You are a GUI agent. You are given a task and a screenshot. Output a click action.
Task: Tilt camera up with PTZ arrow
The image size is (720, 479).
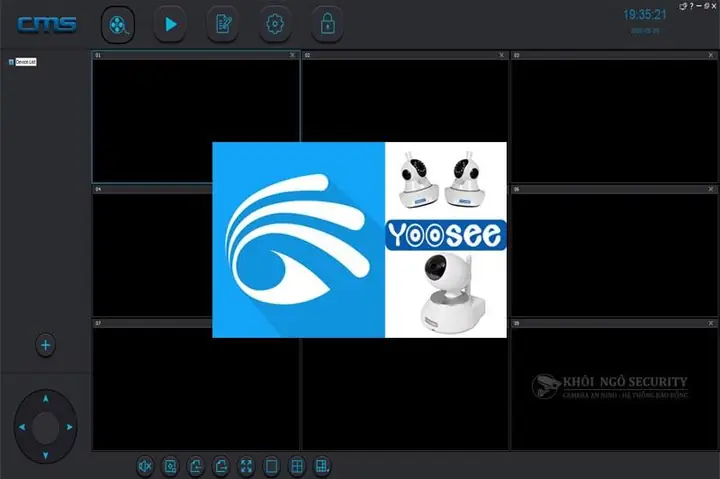coord(45,399)
